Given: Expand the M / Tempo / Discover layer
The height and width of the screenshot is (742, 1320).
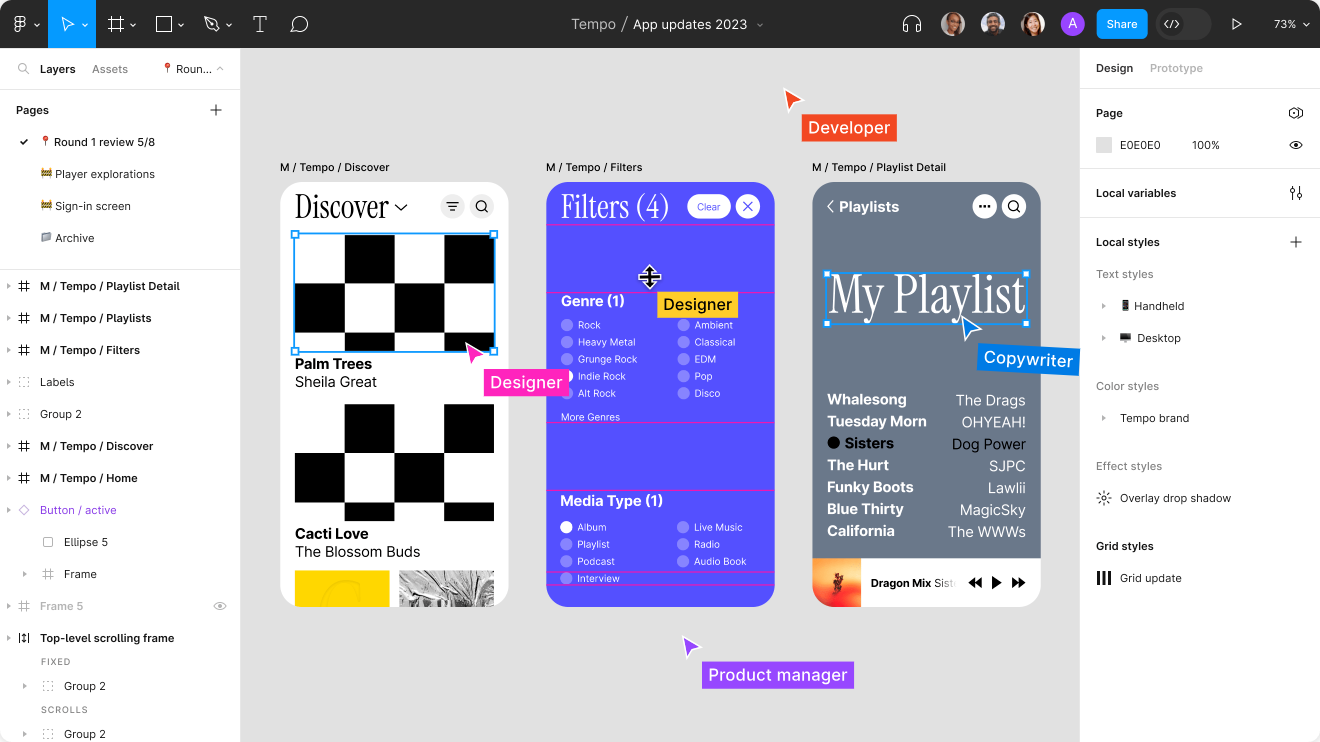Looking at the screenshot, I should point(9,446).
